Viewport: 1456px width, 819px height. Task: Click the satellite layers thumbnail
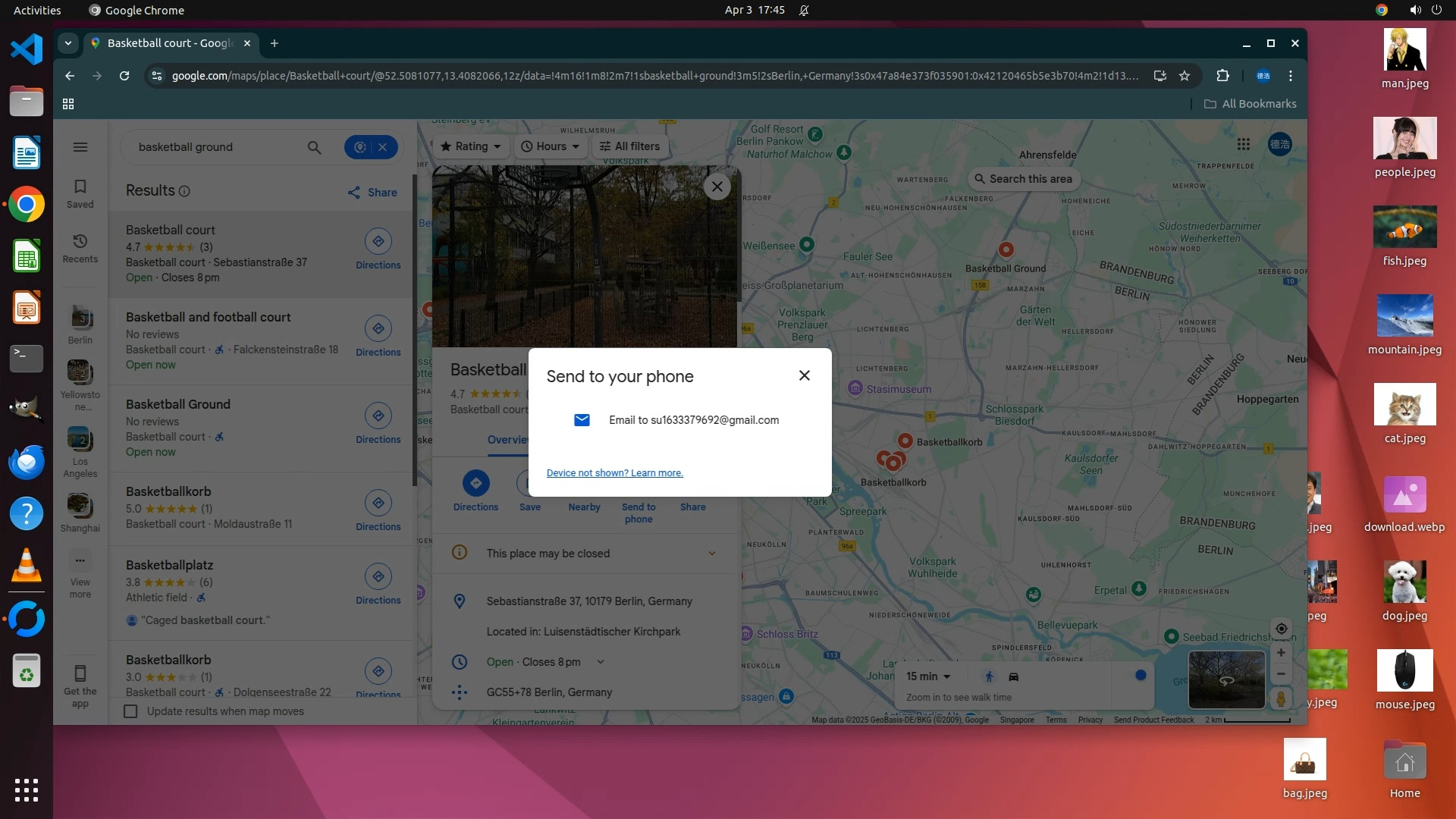tap(1225, 679)
